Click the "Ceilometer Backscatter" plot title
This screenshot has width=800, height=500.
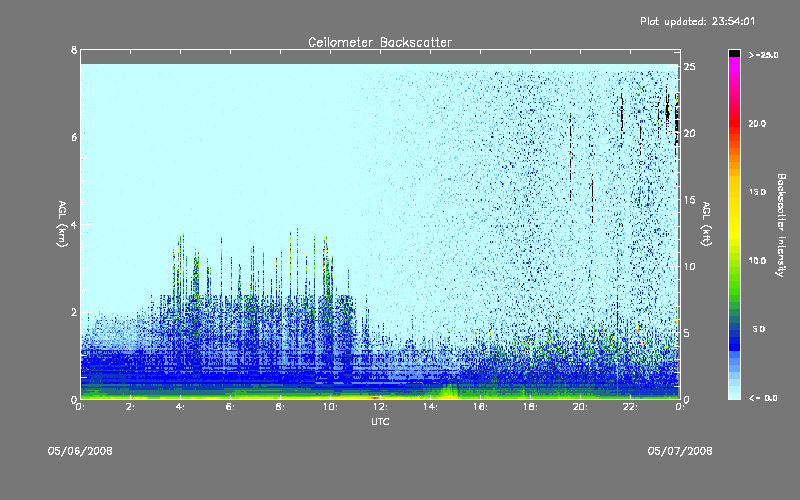click(x=380, y=42)
